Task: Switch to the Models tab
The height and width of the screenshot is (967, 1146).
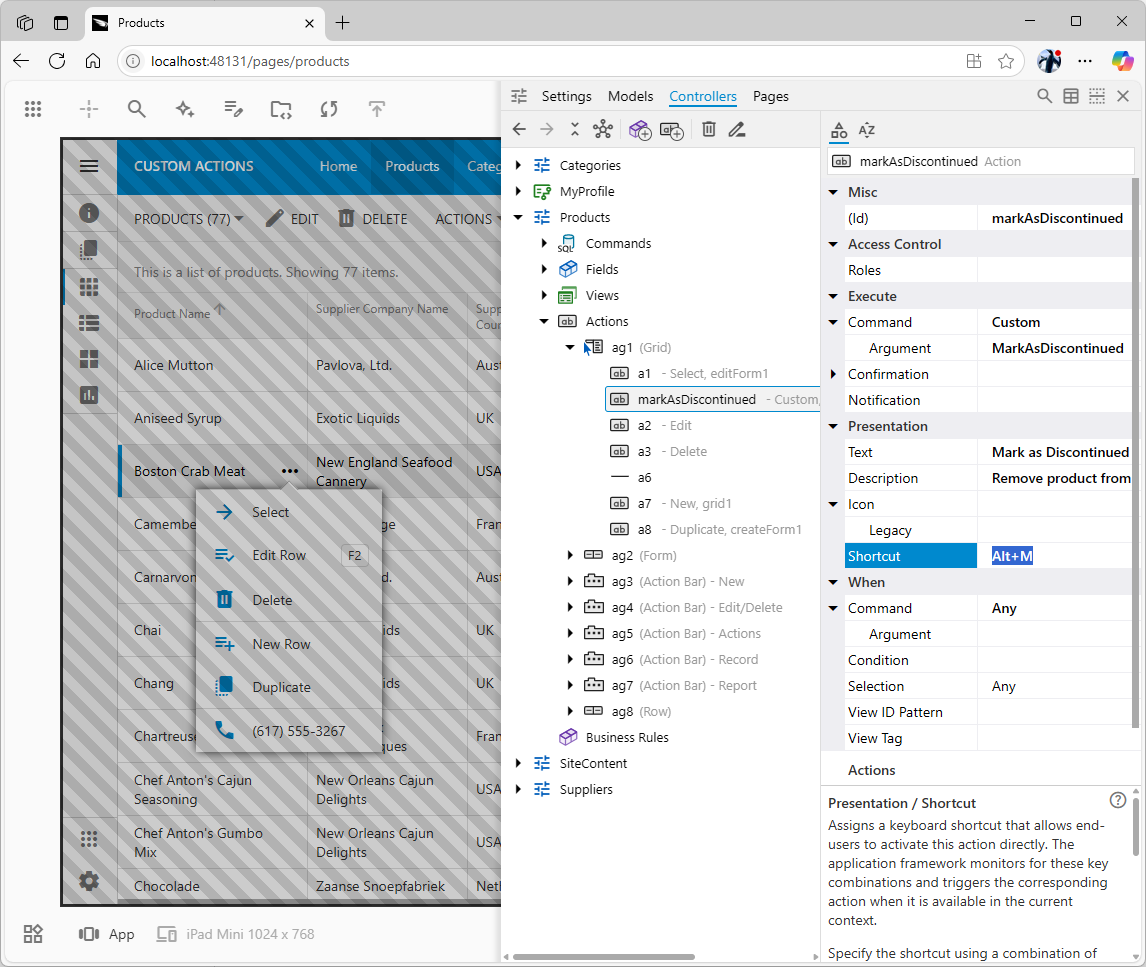Action: 630,96
